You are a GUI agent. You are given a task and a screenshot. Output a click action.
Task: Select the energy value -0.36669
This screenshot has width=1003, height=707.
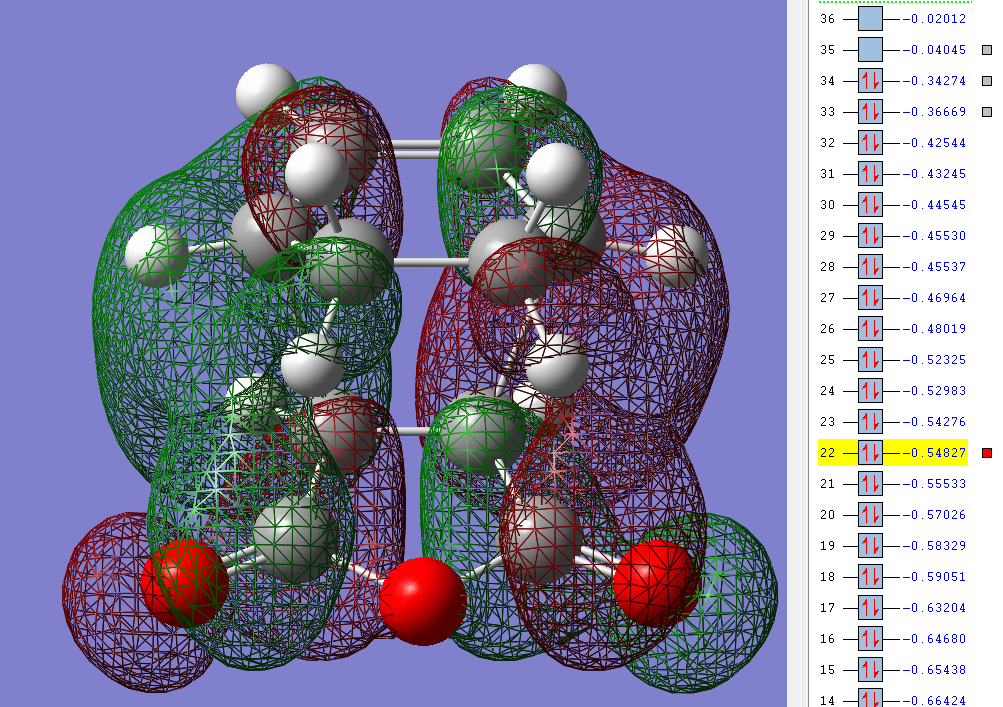(x=935, y=112)
